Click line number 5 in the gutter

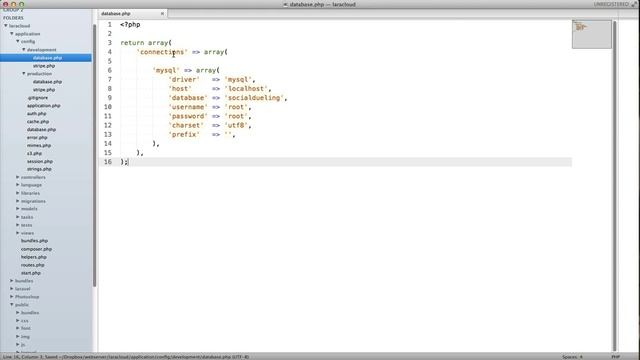pos(109,61)
